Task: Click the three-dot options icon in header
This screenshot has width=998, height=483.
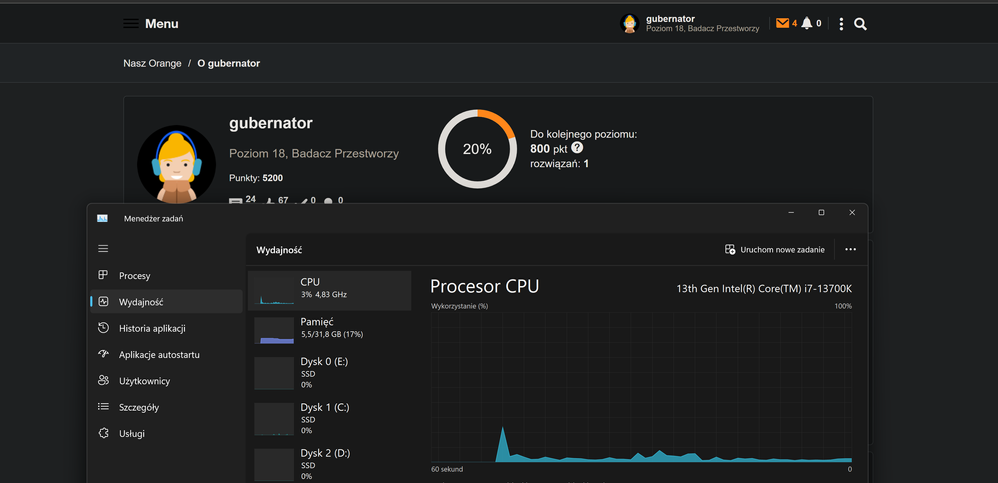Action: [x=841, y=24]
